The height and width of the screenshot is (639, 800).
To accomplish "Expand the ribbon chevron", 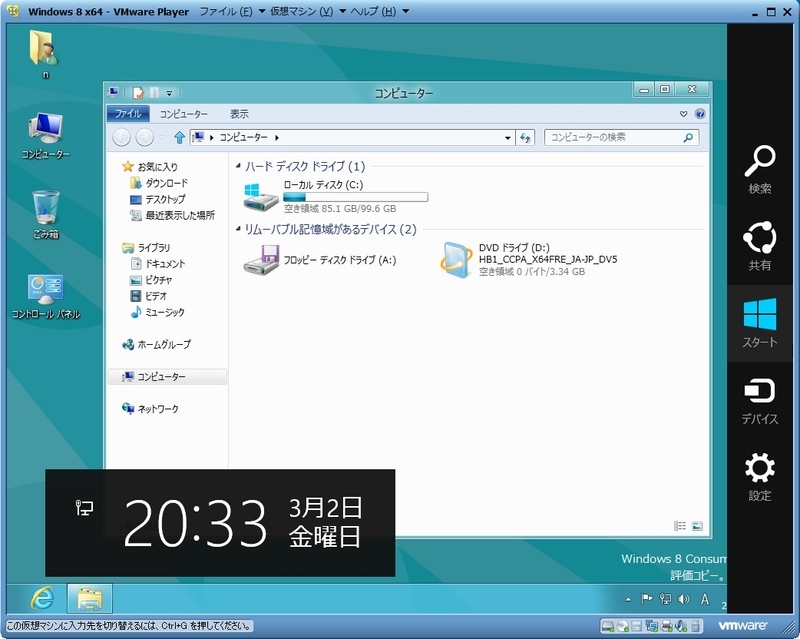I will point(683,114).
